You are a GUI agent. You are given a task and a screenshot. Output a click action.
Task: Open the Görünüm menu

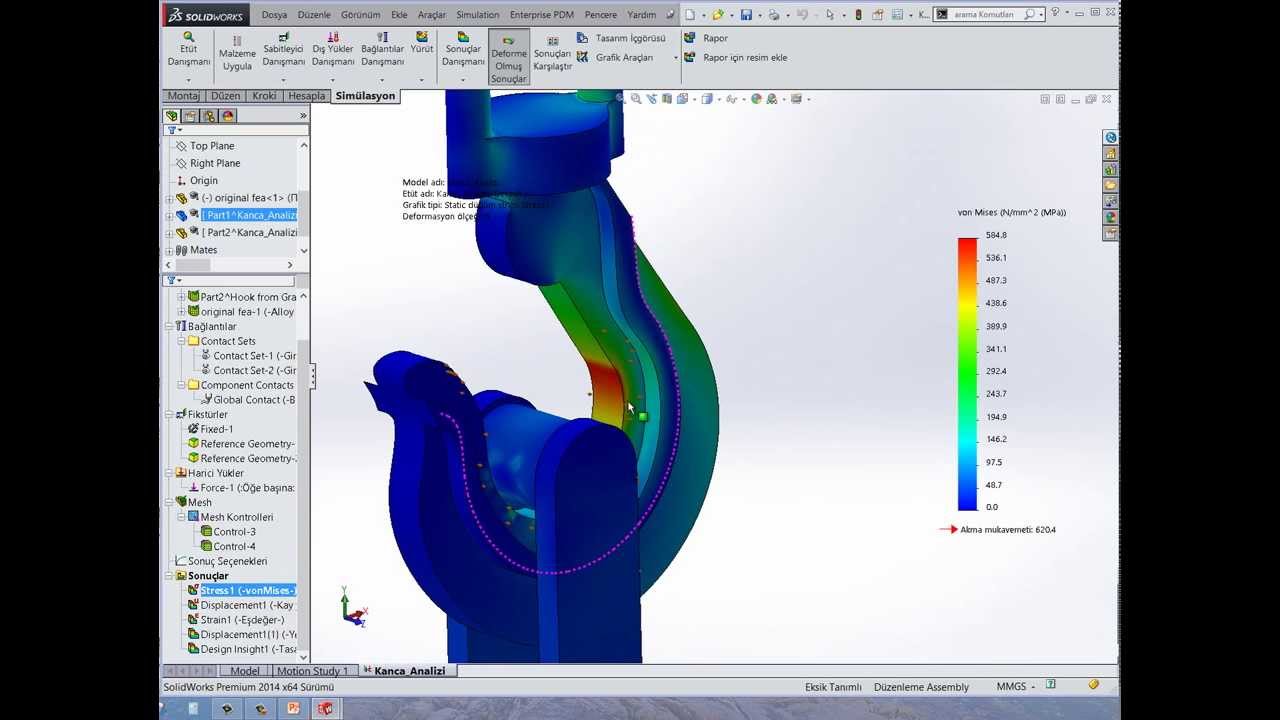[360, 15]
